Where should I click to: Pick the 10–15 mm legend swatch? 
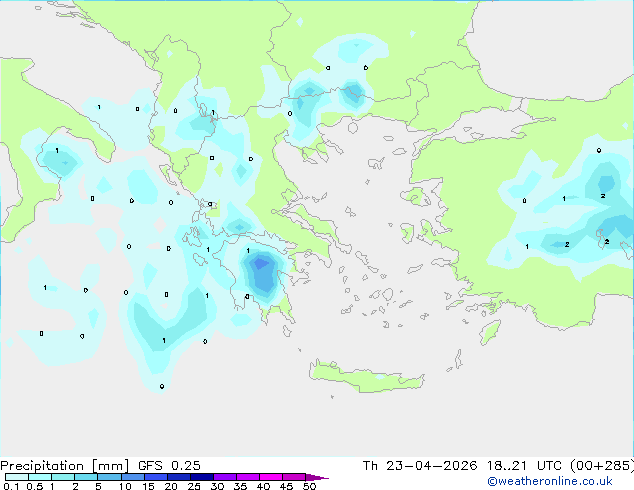[132, 477]
